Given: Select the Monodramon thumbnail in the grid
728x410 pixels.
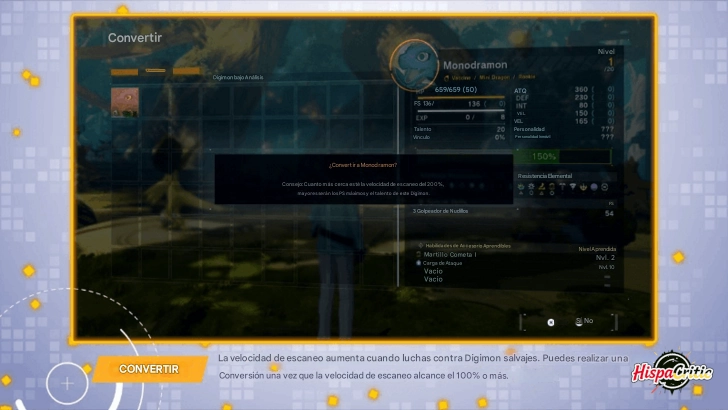Looking at the screenshot, I should pos(125,100).
